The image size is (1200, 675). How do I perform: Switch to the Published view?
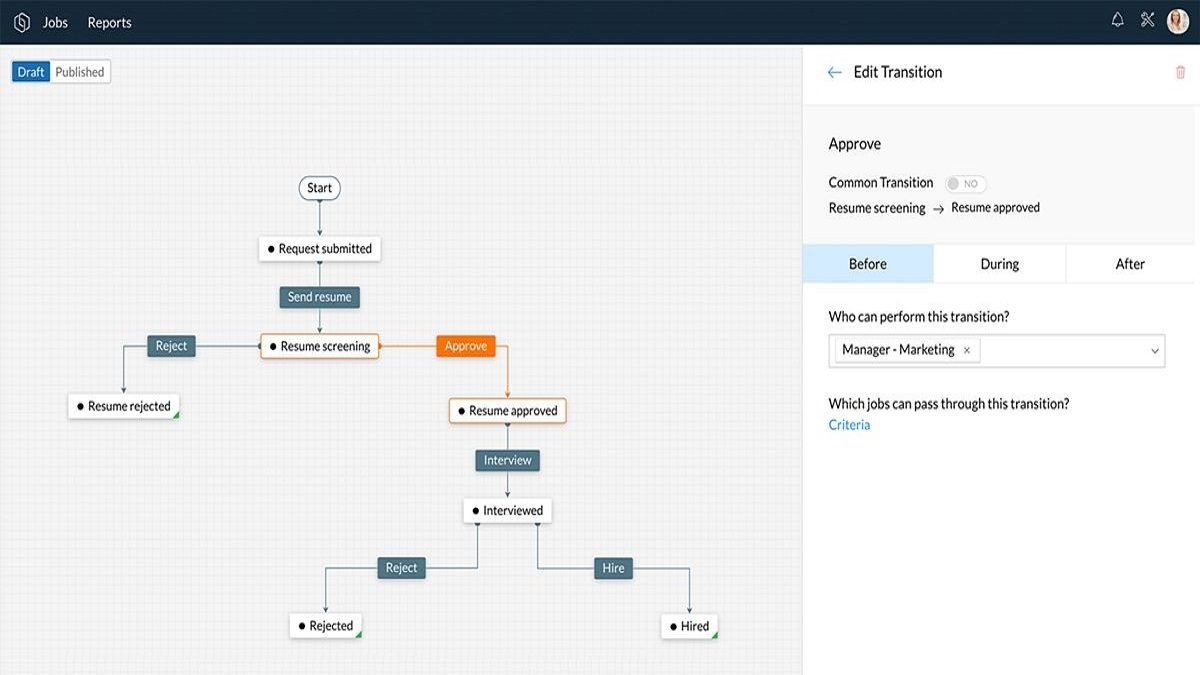point(80,71)
